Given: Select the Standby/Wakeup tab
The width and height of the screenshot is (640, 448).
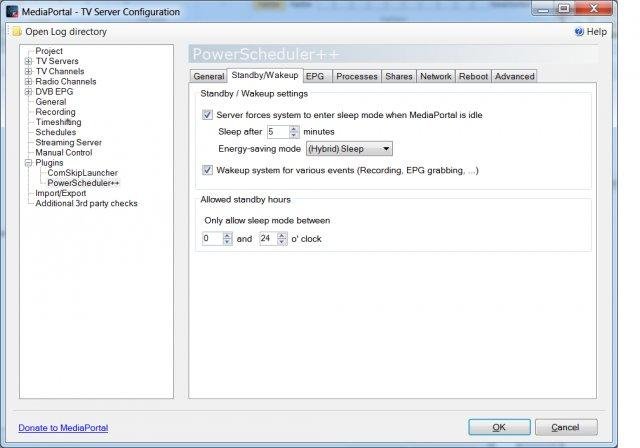Looking at the screenshot, I should click(265, 75).
